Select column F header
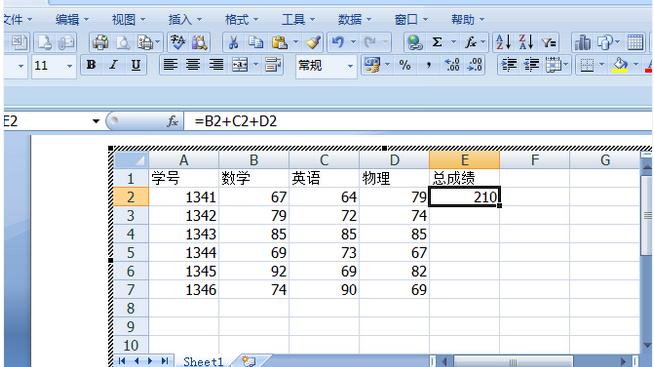Screen dimensions: 654x367 click(x=534, y=160)
